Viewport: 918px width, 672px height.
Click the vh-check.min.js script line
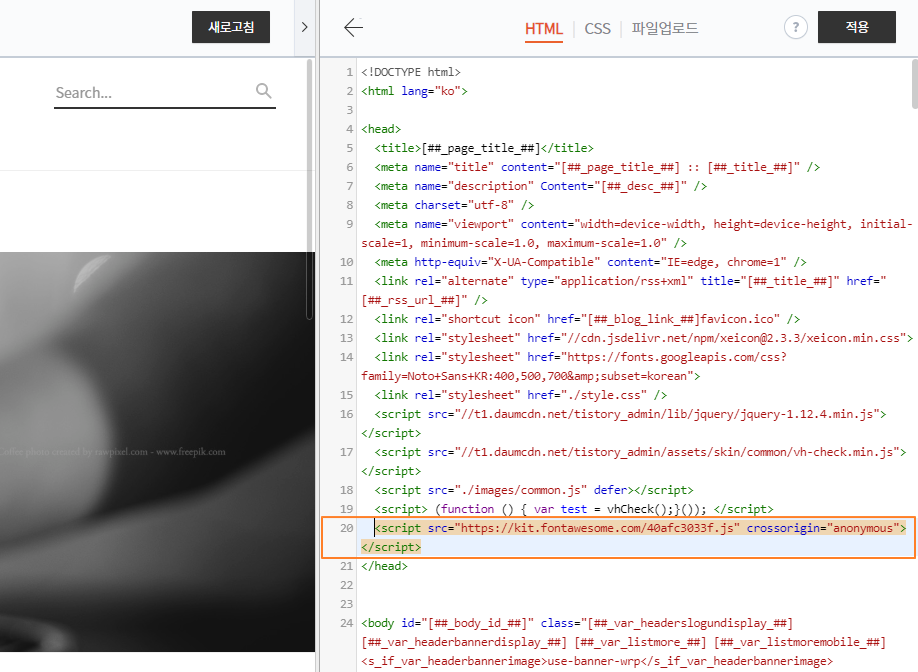click(x=633, y=462)
